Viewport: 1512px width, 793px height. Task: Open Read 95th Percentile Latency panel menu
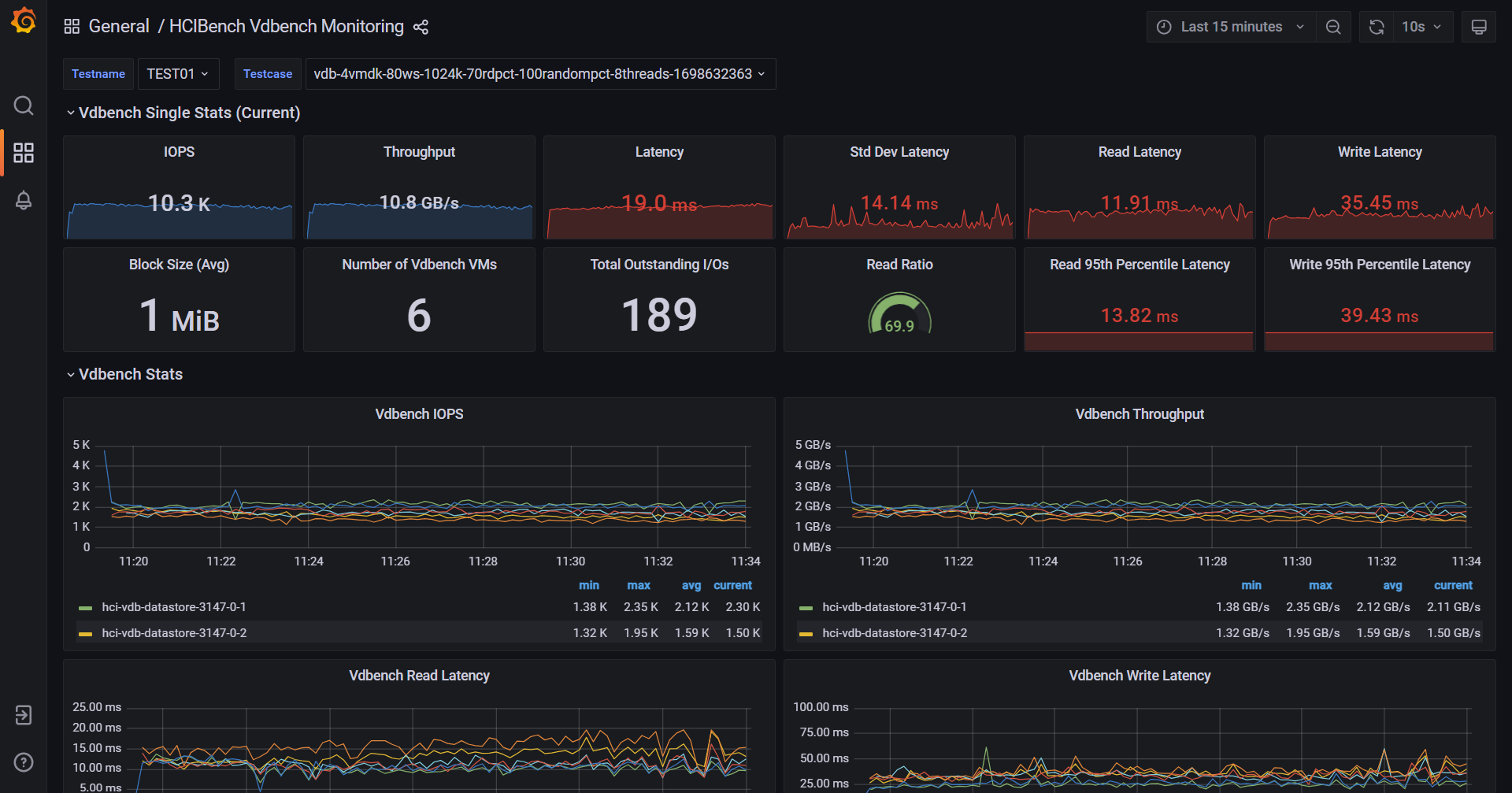coord(1140,265)
